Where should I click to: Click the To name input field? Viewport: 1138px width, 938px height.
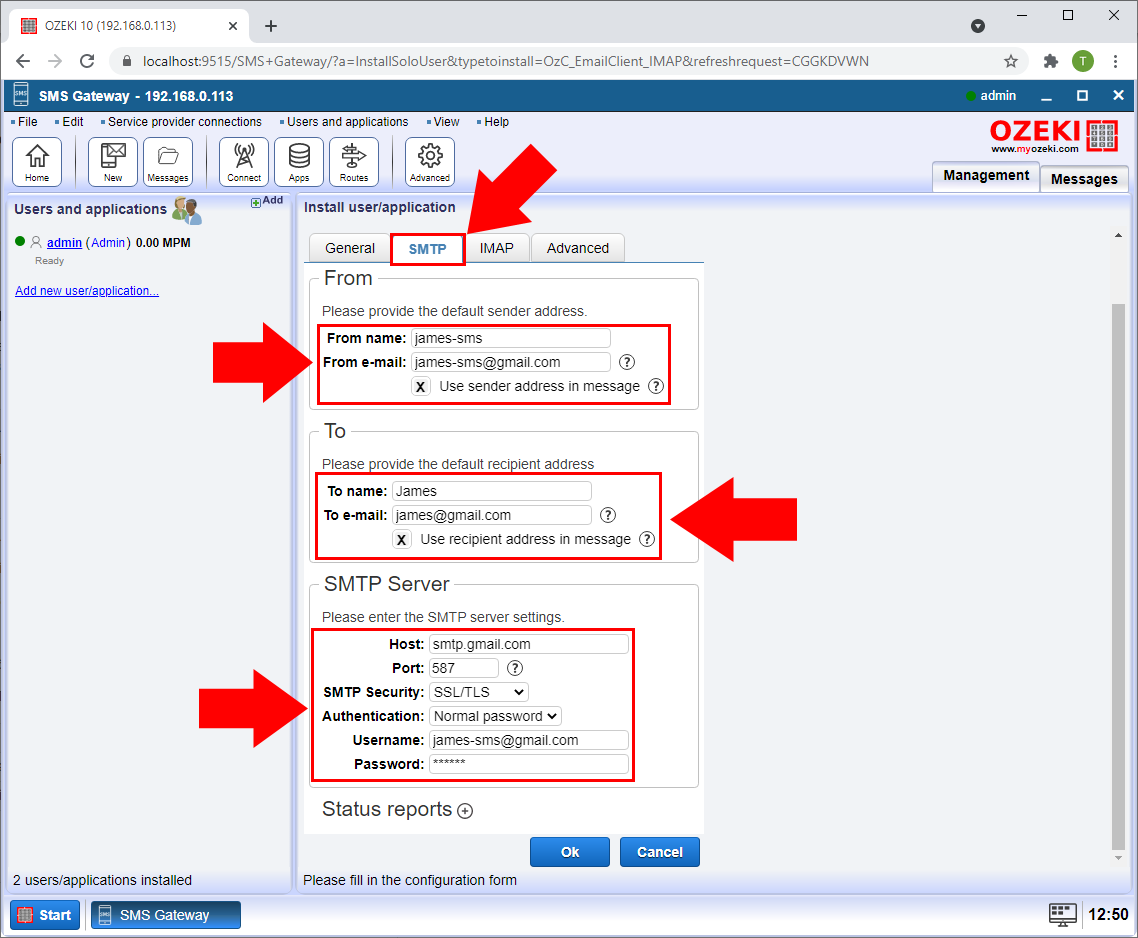pos(492,491)
